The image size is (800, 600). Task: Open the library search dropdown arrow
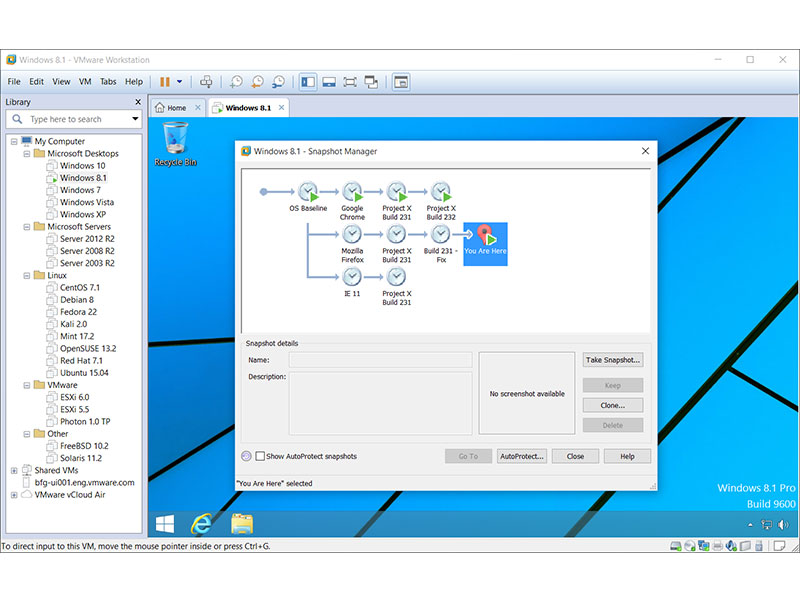click(x=135, y=119)
